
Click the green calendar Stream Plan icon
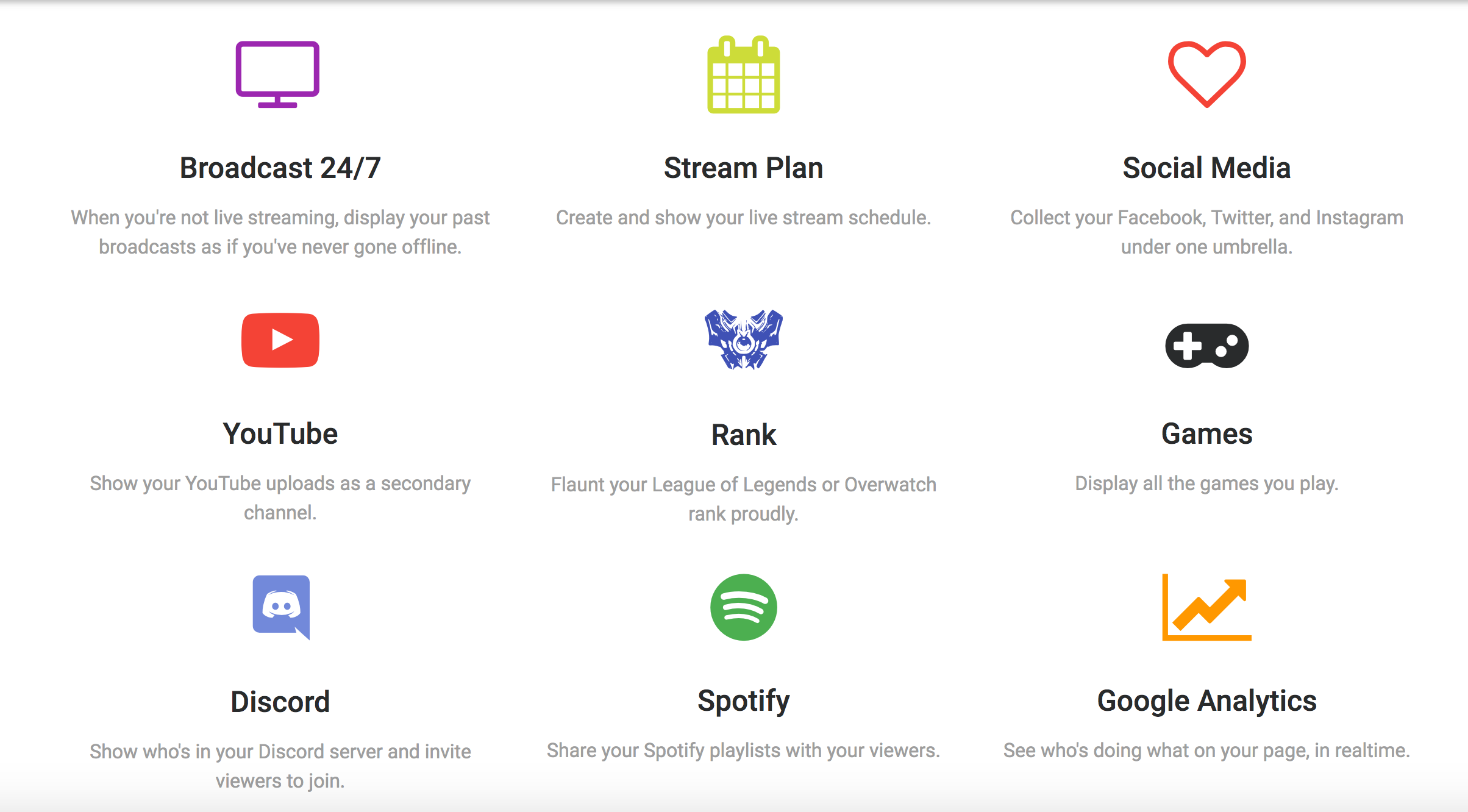coord(743,74)
